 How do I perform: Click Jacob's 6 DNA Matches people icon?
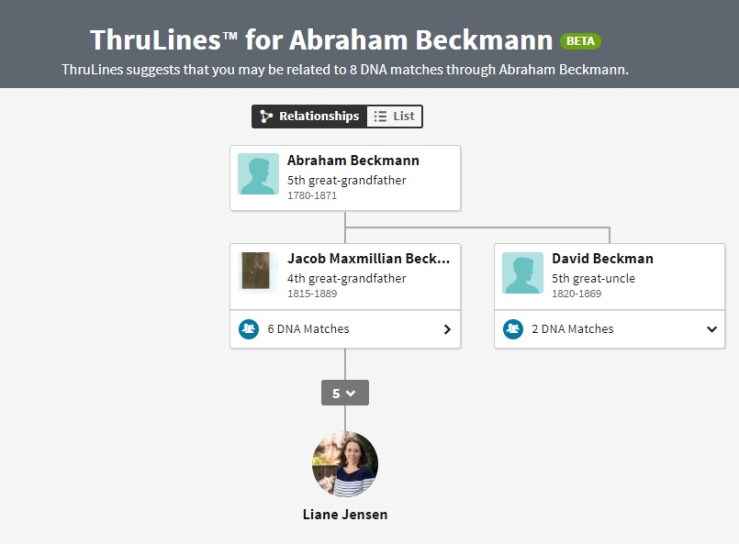249,329
